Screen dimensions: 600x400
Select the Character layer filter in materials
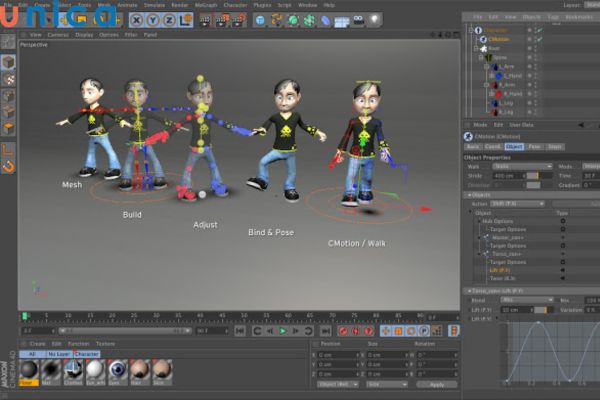coord(86,353)
